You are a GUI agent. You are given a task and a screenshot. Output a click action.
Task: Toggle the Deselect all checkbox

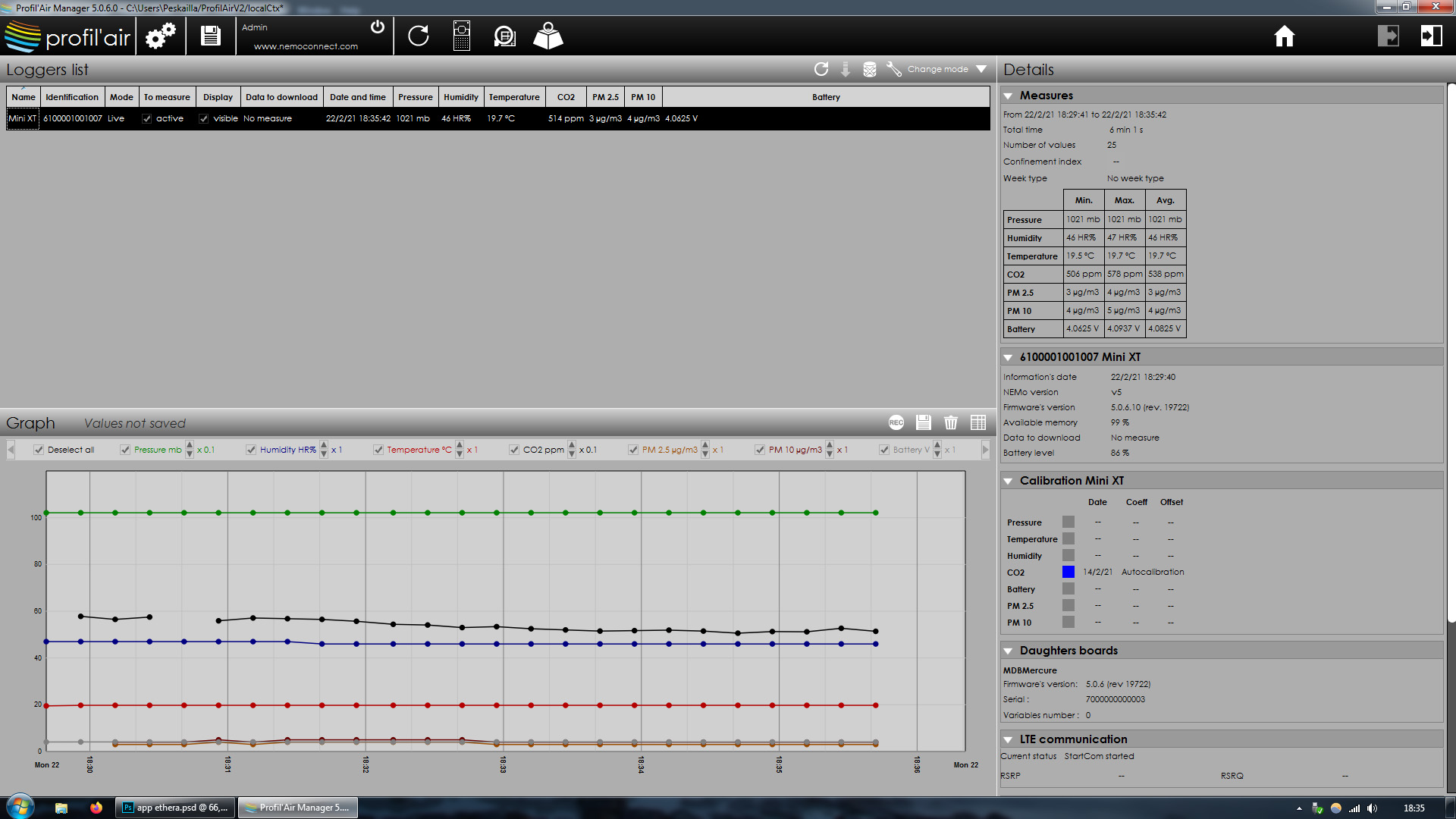click(39, 450)
